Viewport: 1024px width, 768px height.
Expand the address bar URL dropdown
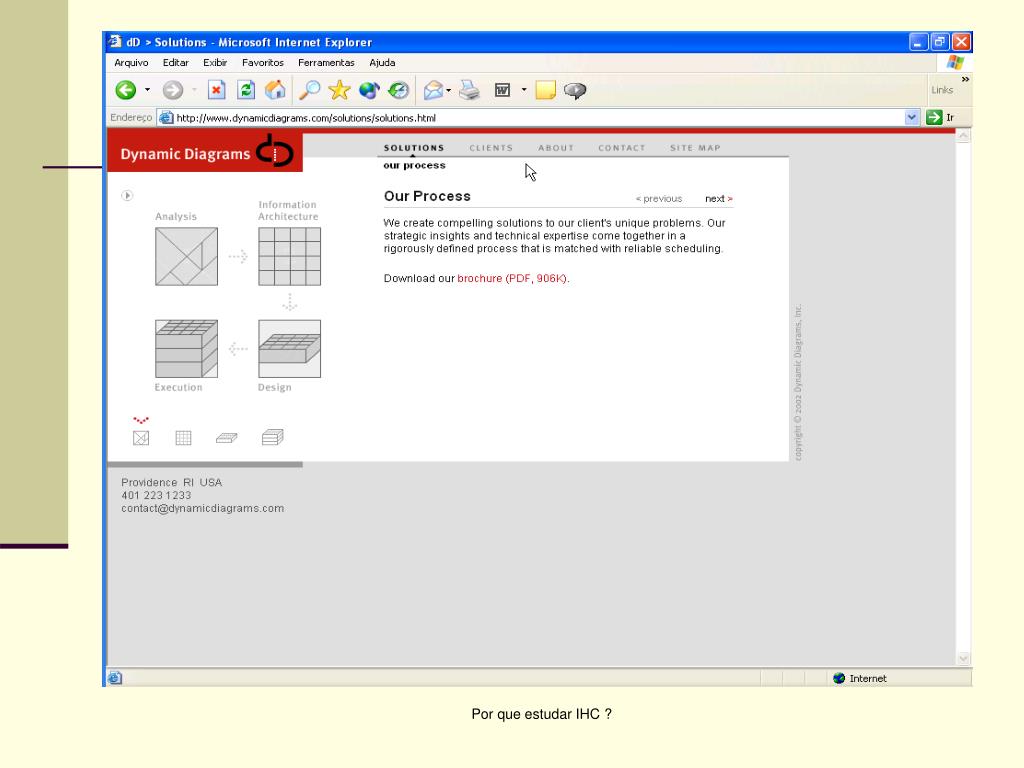(912, 118)
